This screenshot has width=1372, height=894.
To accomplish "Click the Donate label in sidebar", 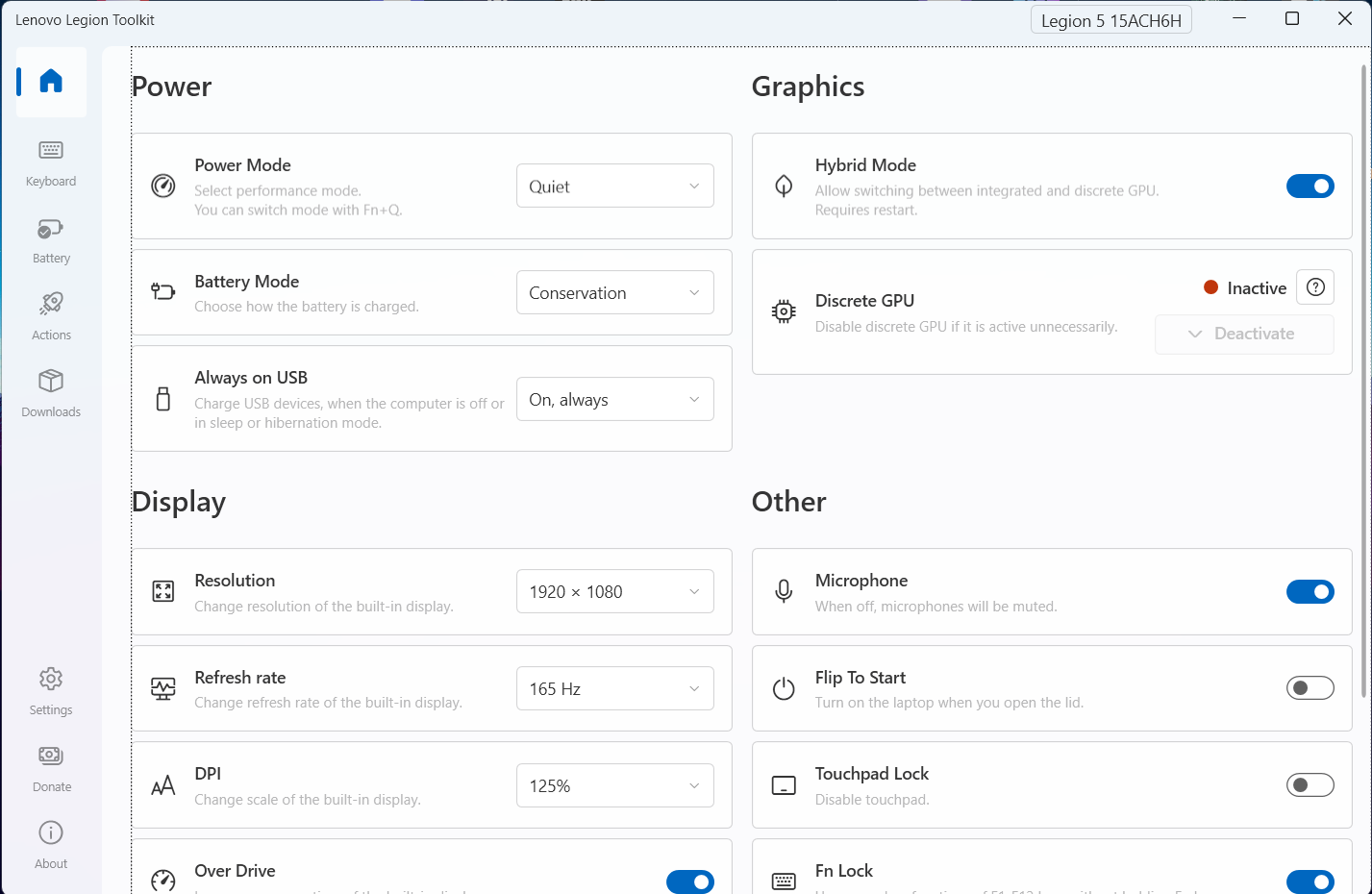I will click(x=51, y=786).
